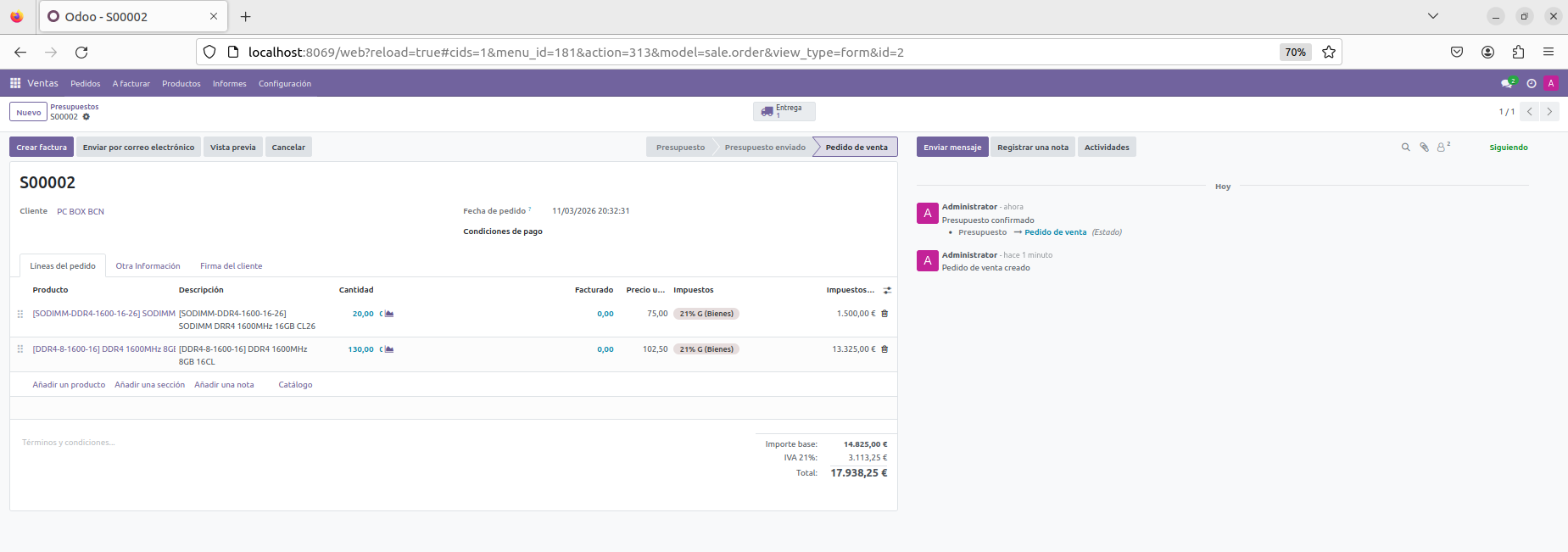
Task: Open the conversations icon in top bar
Action: pyautogui.click(x=1507, y=83)
